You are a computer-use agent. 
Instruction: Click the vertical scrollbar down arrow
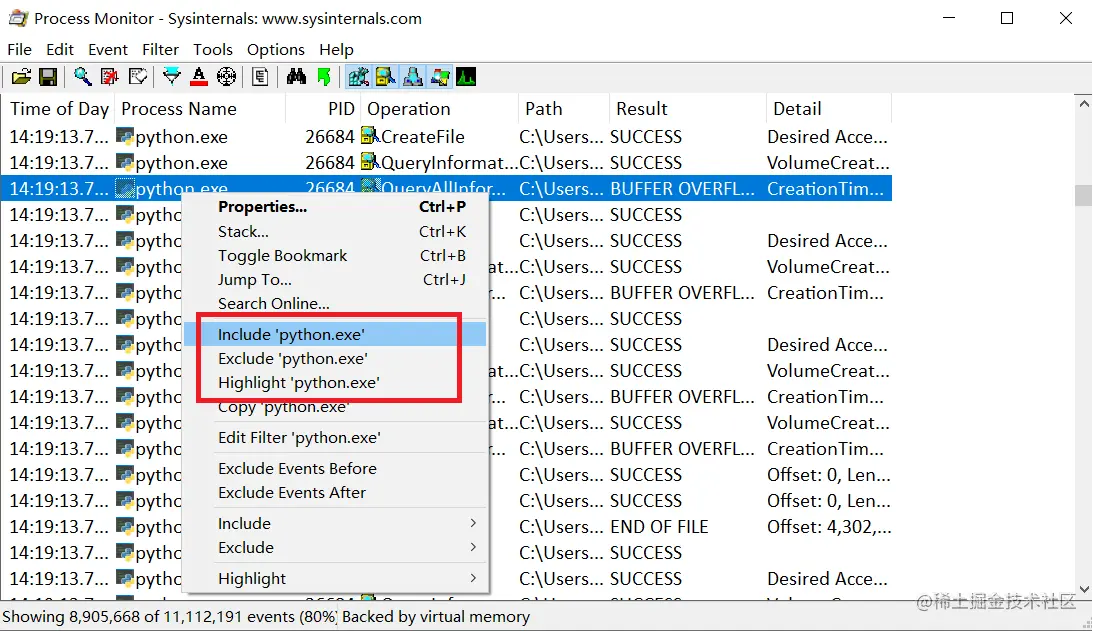coord(1084,590)
